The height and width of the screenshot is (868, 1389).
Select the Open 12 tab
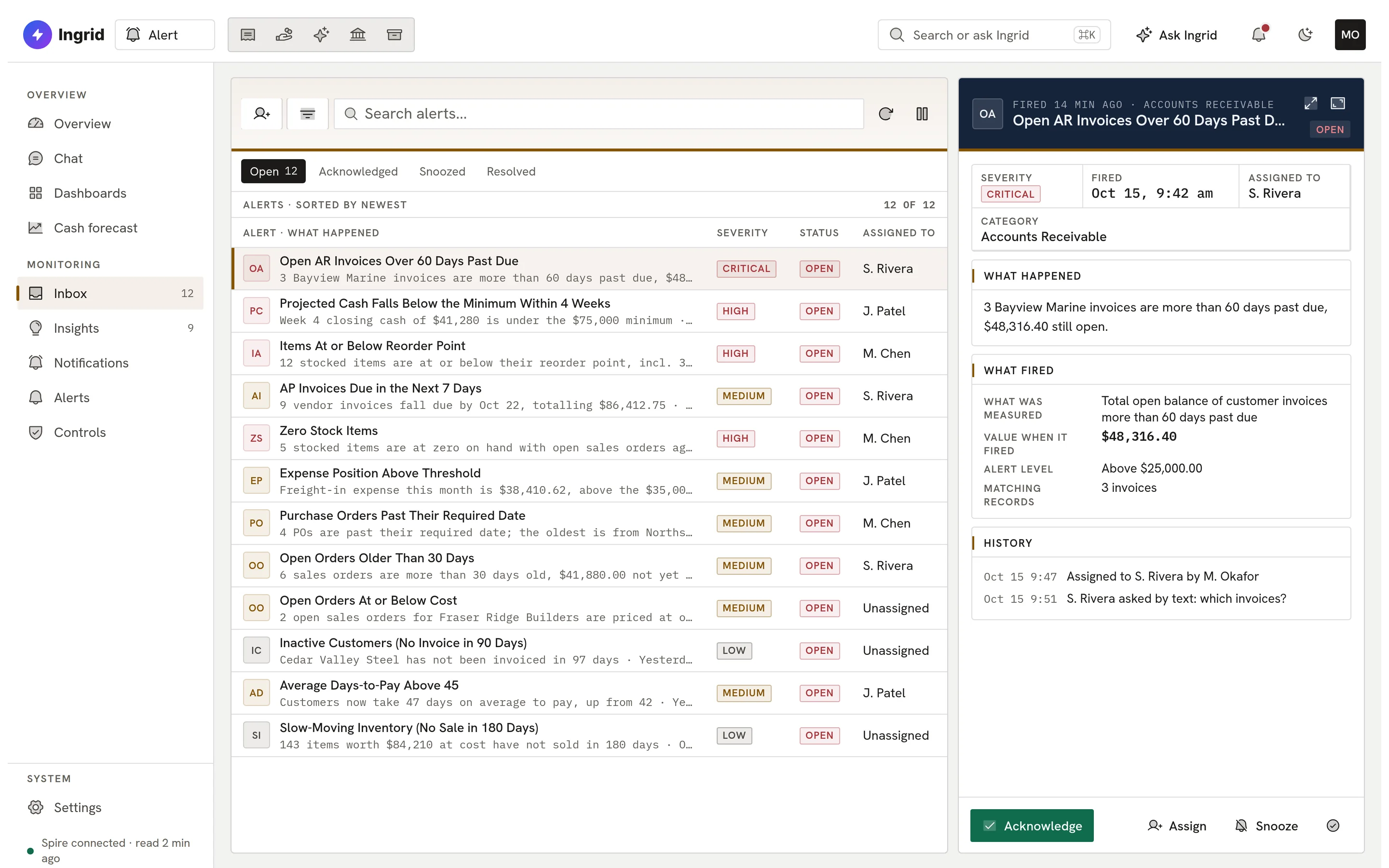(273, 171)
